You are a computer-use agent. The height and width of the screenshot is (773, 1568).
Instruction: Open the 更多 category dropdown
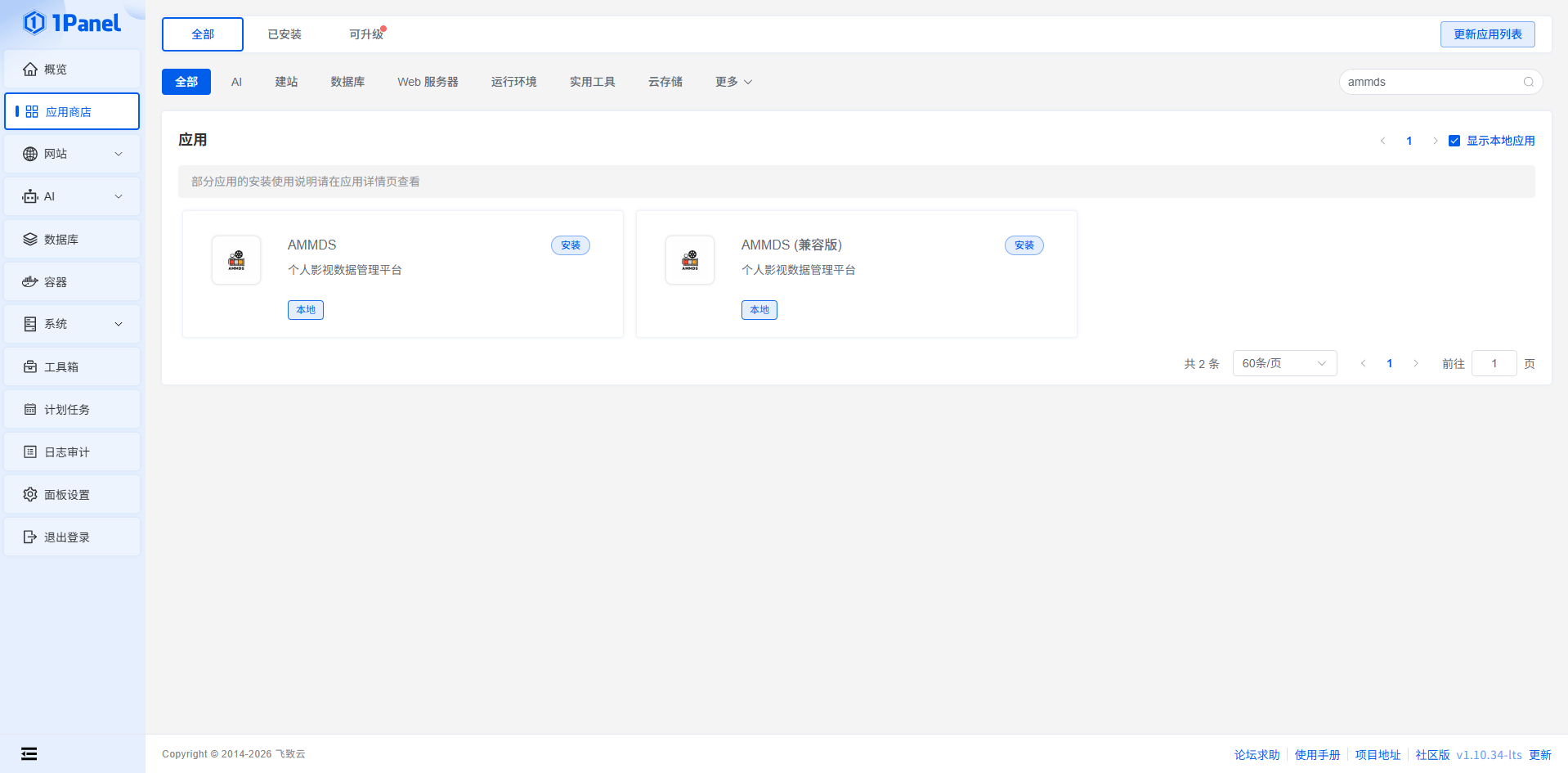click(x=733, y=82)
